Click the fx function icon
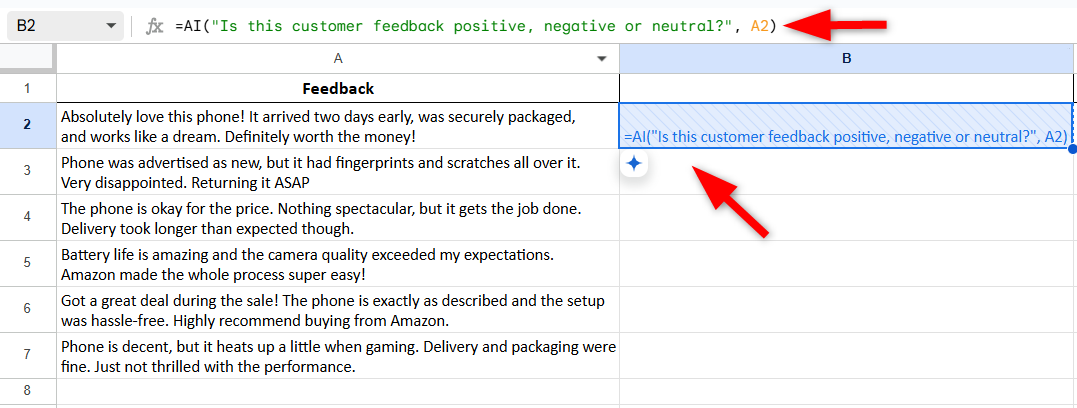 point(154,27)
